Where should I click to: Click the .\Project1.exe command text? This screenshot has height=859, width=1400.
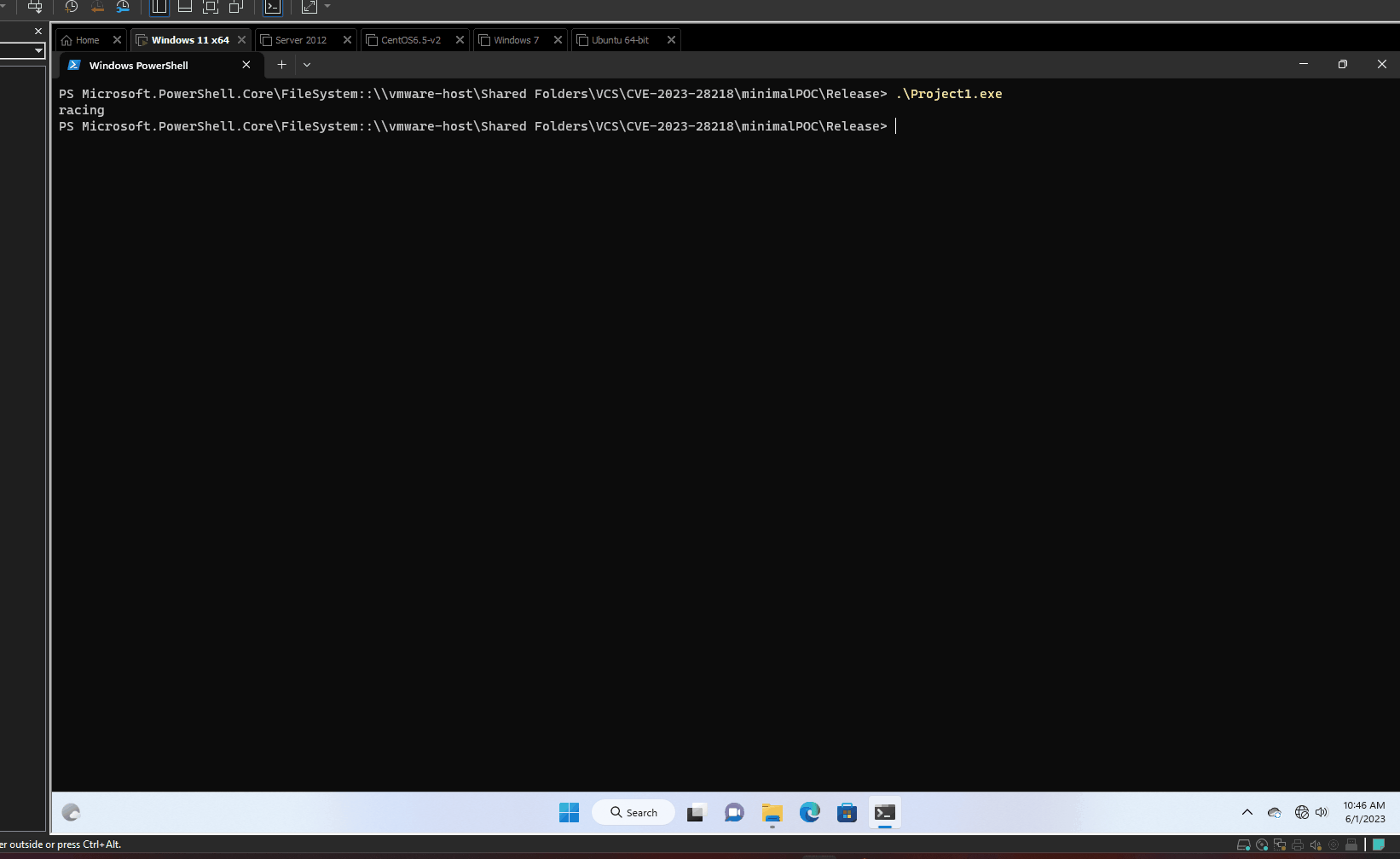(x=949, y=94)
